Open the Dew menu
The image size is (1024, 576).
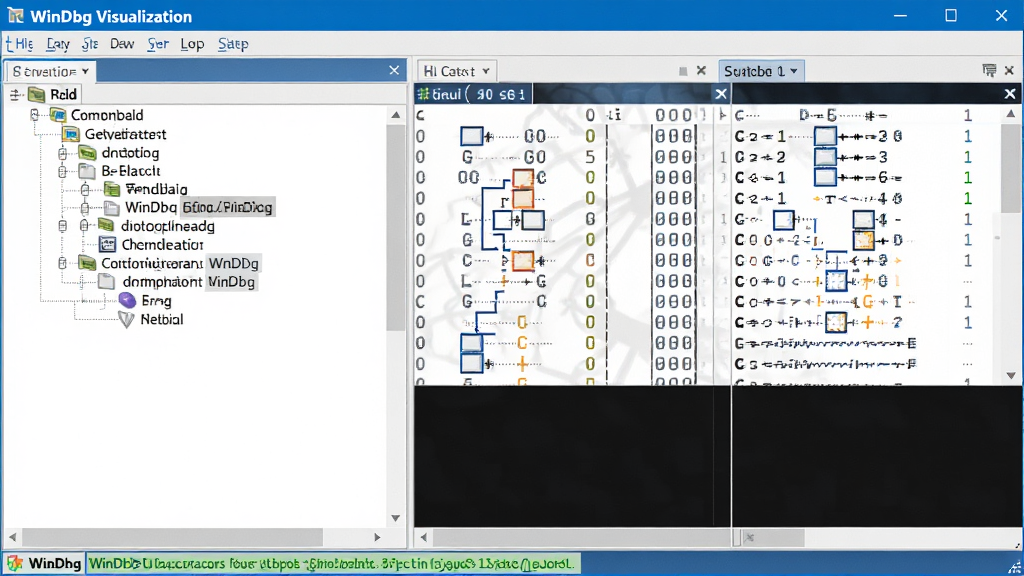pos(121,44)
